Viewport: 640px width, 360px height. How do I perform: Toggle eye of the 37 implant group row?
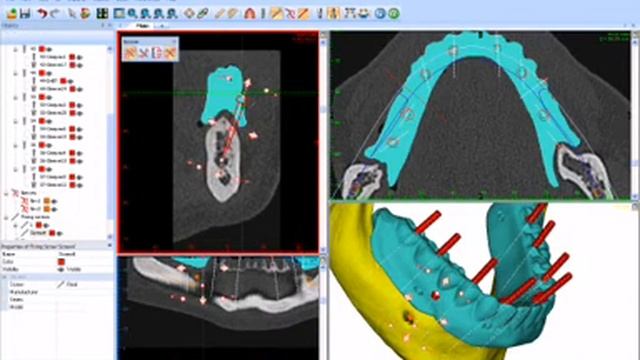click(x=49, y=169)
